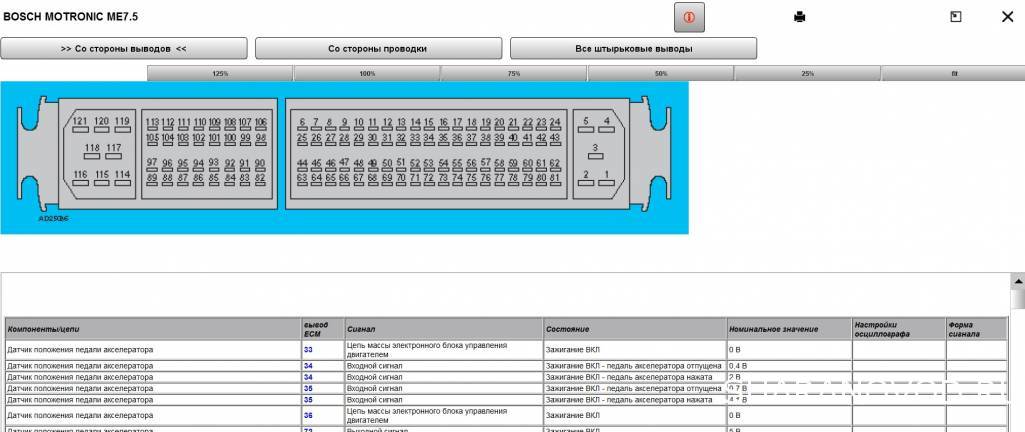This screenshot has height=432, width=1025.
Task: Set zoom level to 100%
Action: (367, 74)
